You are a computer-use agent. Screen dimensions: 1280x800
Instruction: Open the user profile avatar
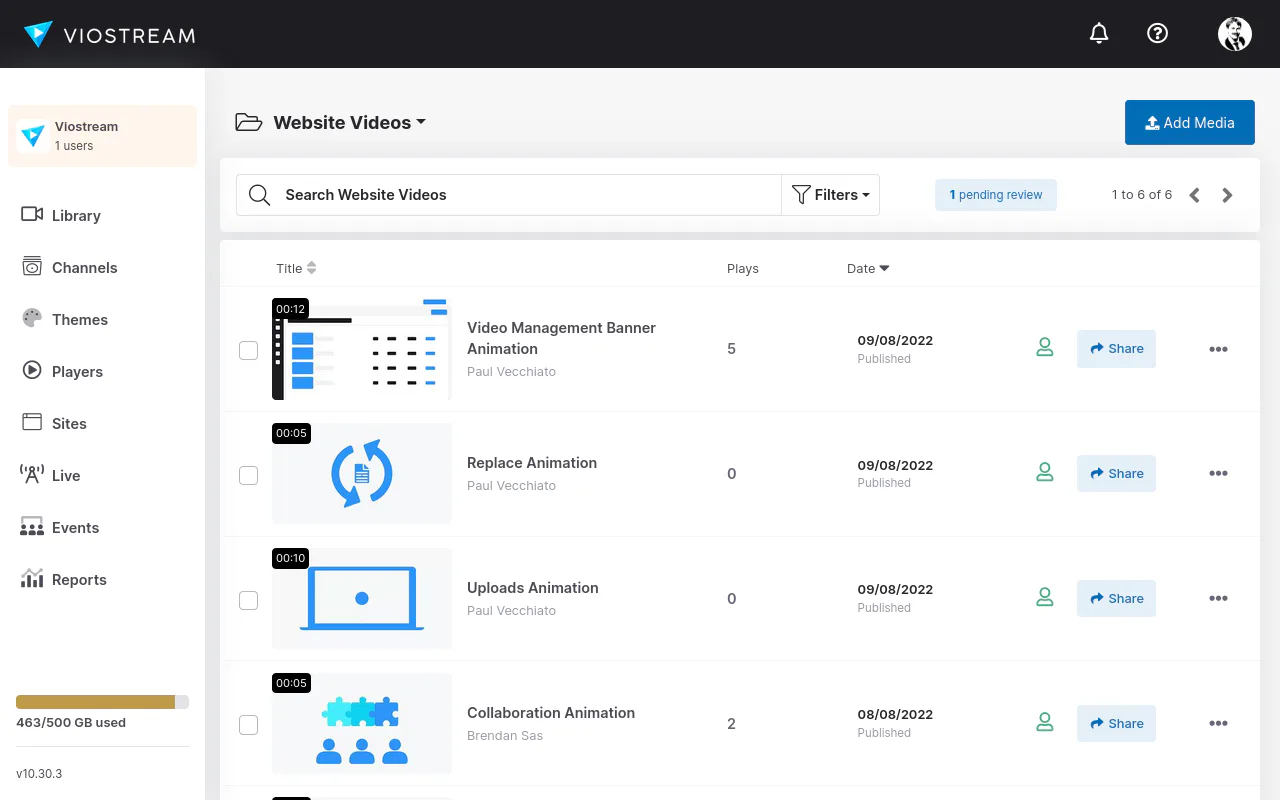1235,34
